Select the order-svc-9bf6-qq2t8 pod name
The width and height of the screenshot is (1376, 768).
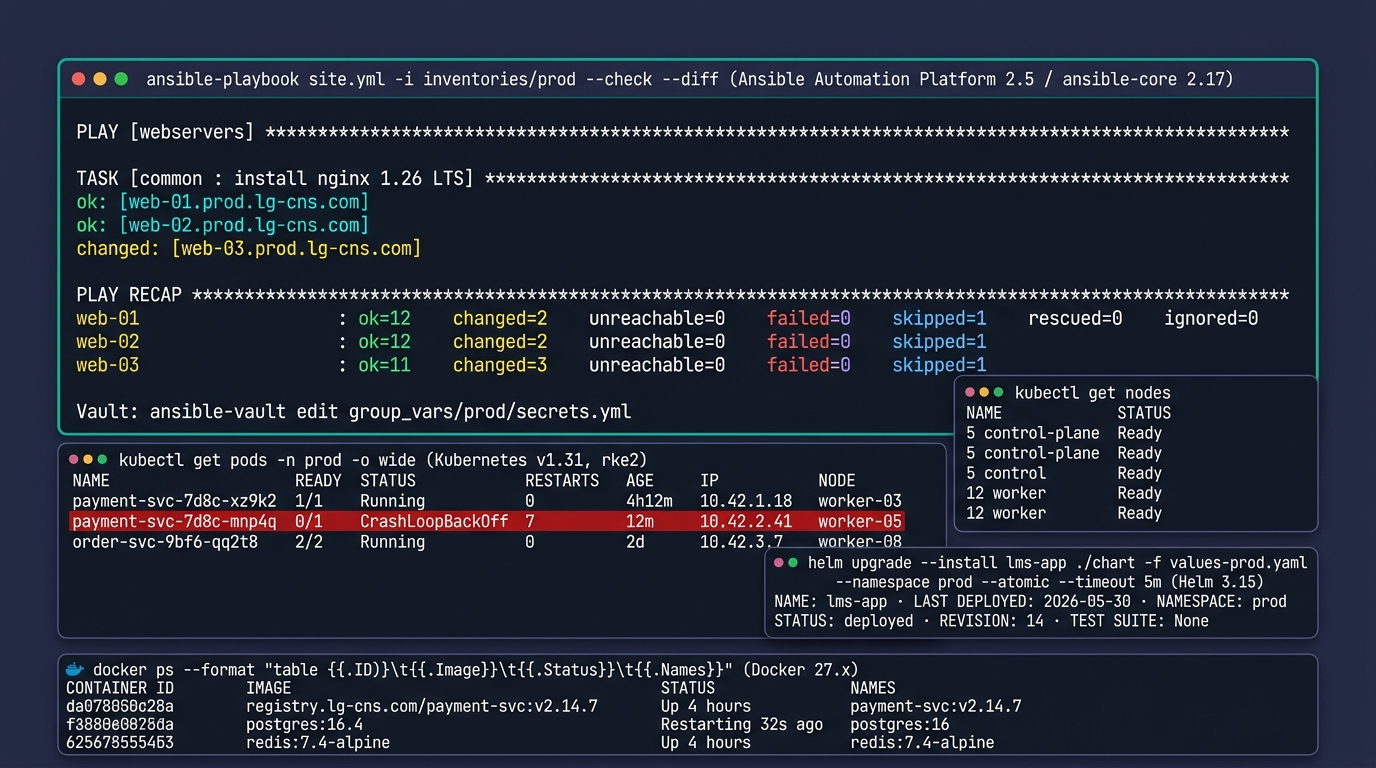pyautogui.click(x=165, y=542)
